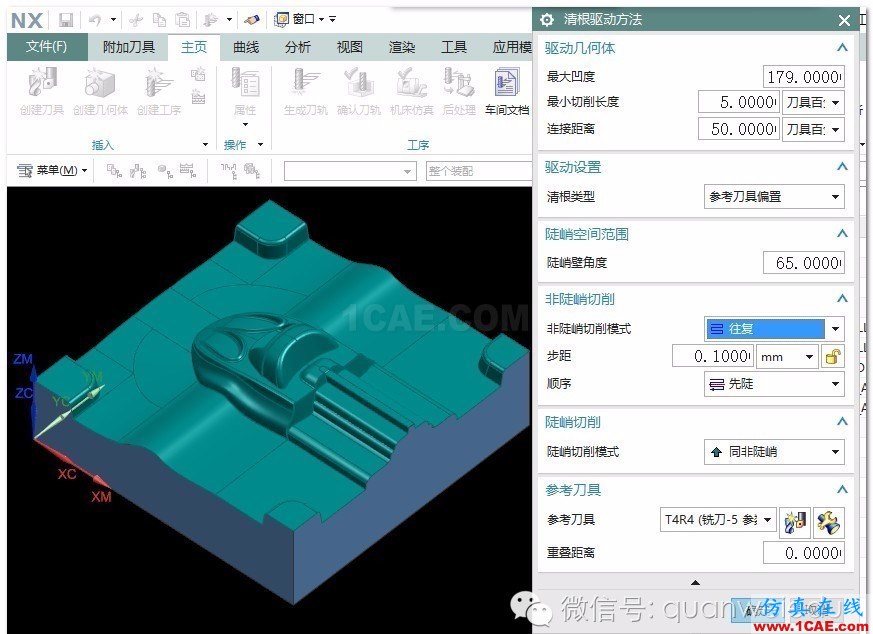Click the Copy icon in the quick toolbar
The image size is (873, 634).
point(159,21)
